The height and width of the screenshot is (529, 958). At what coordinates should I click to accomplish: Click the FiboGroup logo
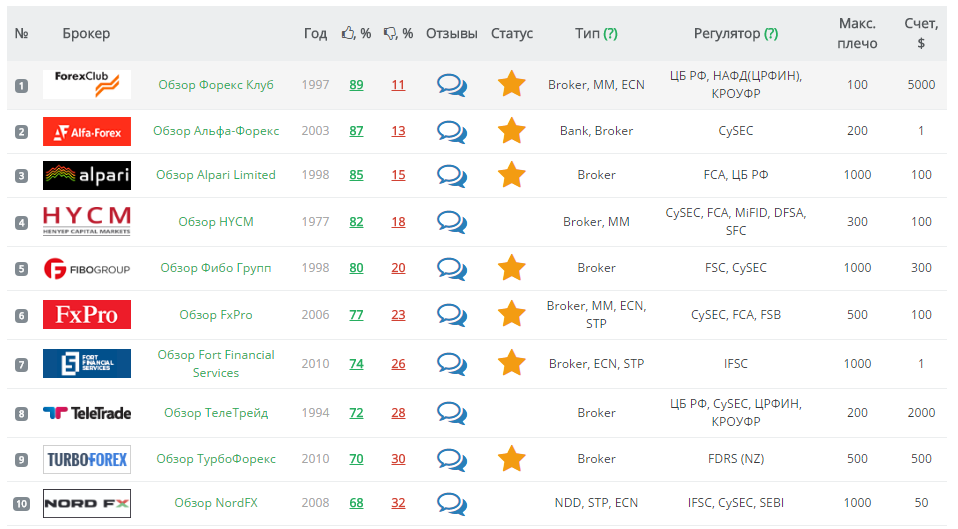[x=87, y=269]
